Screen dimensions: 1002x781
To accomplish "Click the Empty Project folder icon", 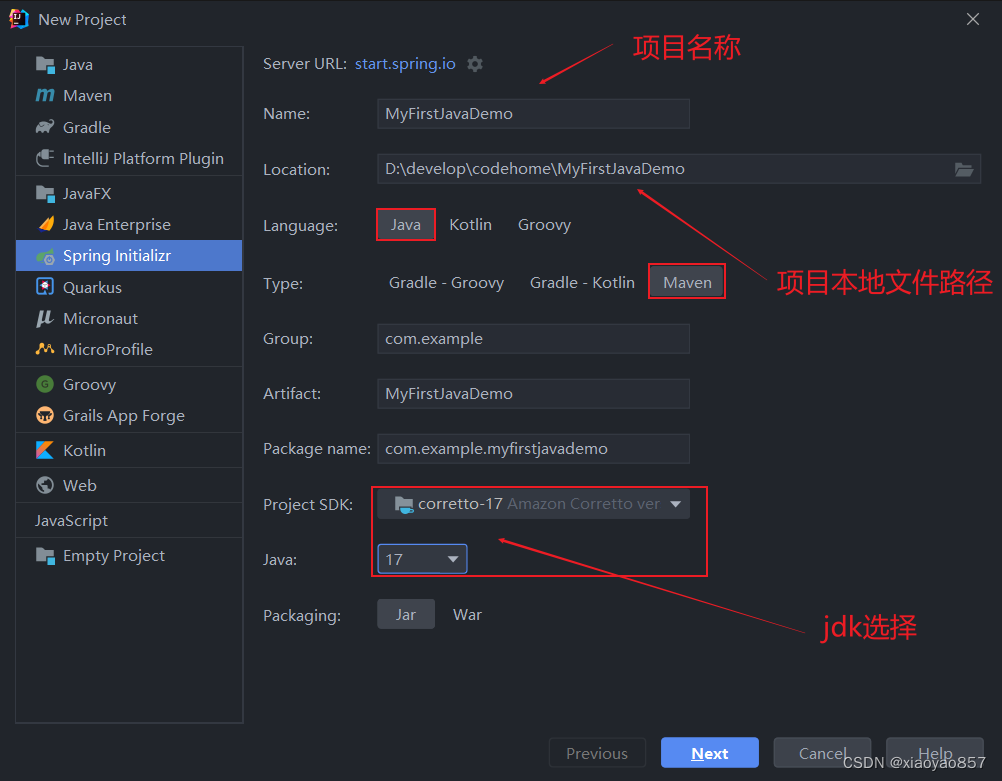I will coord(45,555).
